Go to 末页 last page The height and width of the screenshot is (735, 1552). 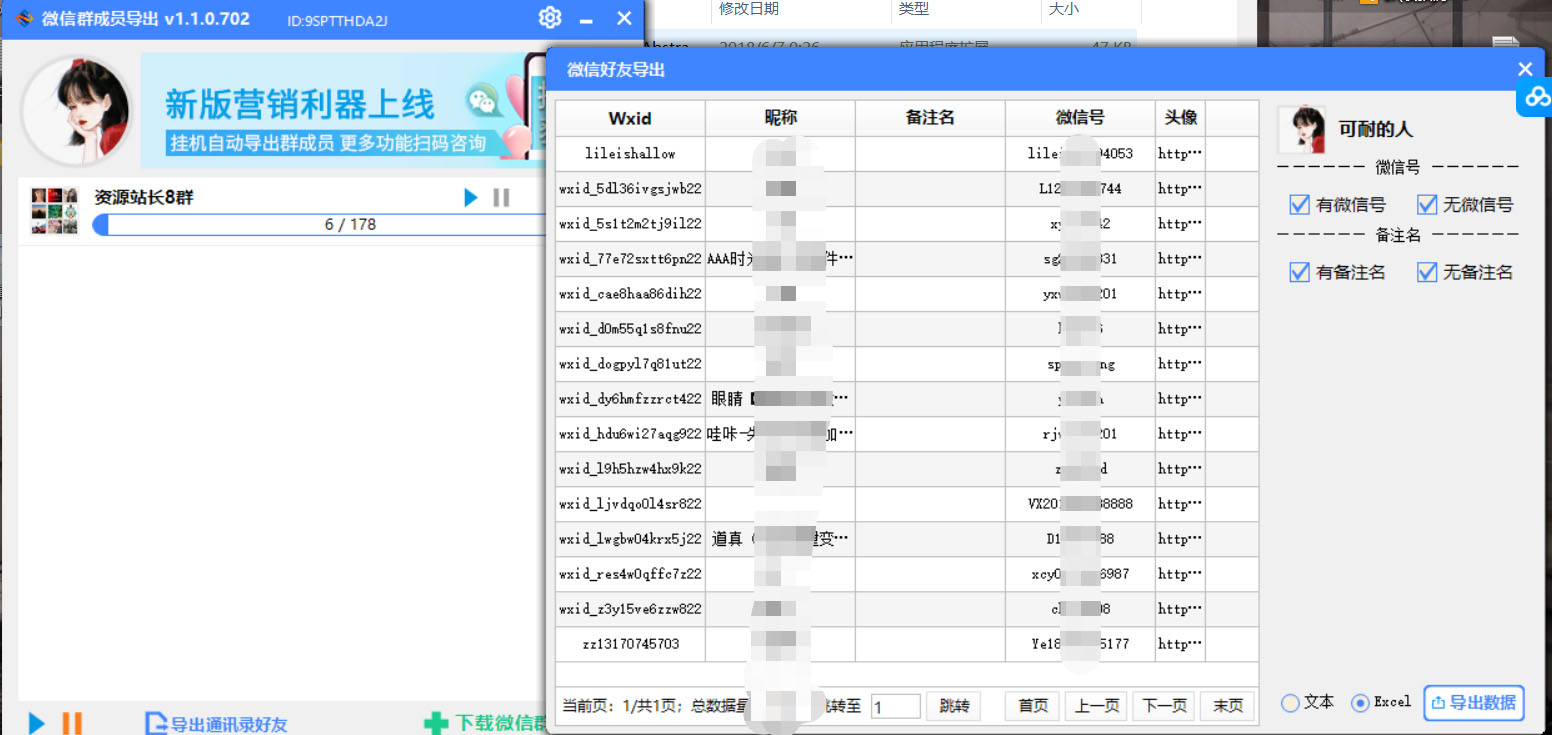click(x=1227, y=706)
